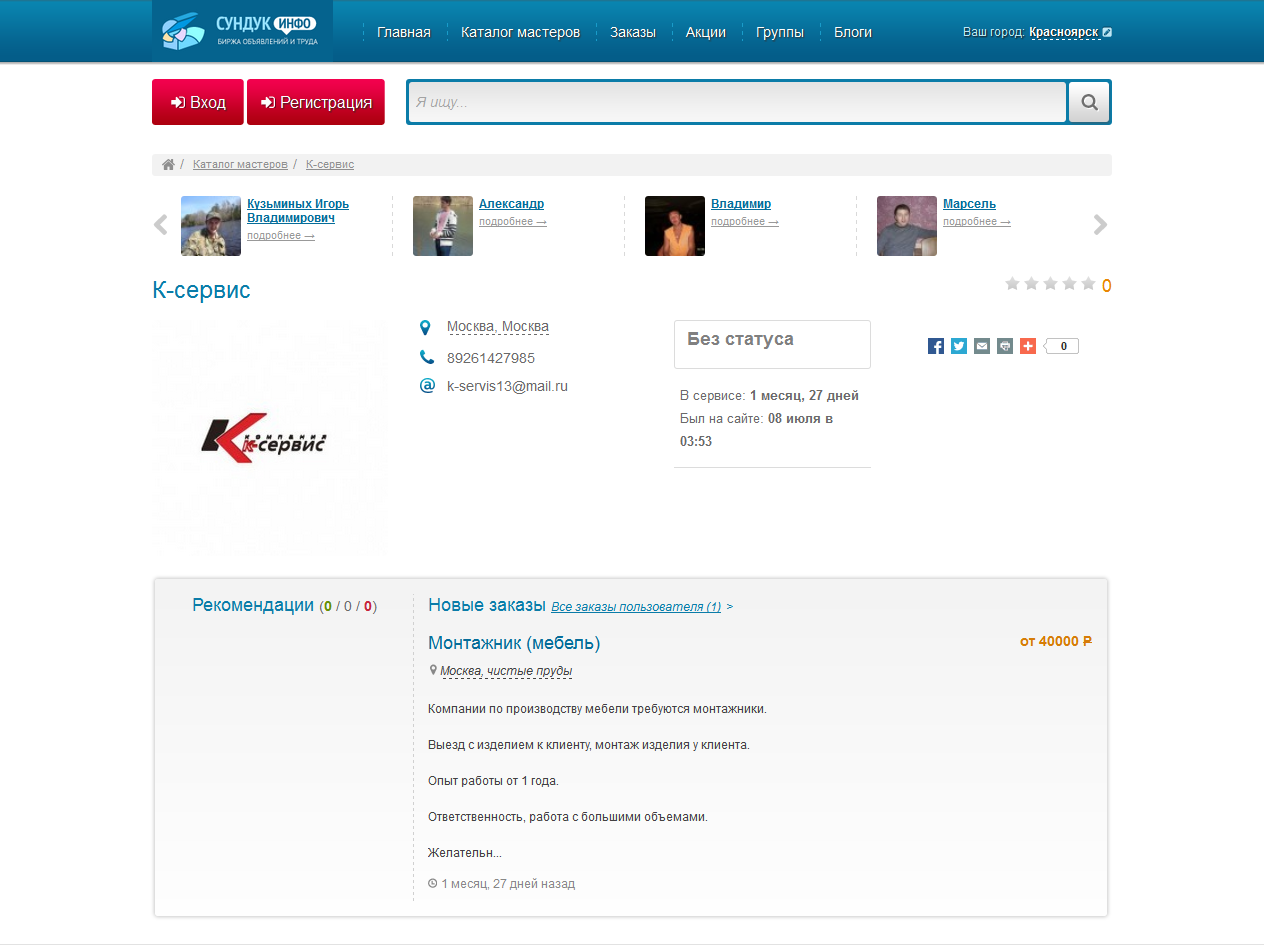Click Каталог мастеров breadcrumb link
Image resolution: width=1264 pixels, height=948 pixels.
click(x=240, y=164)
